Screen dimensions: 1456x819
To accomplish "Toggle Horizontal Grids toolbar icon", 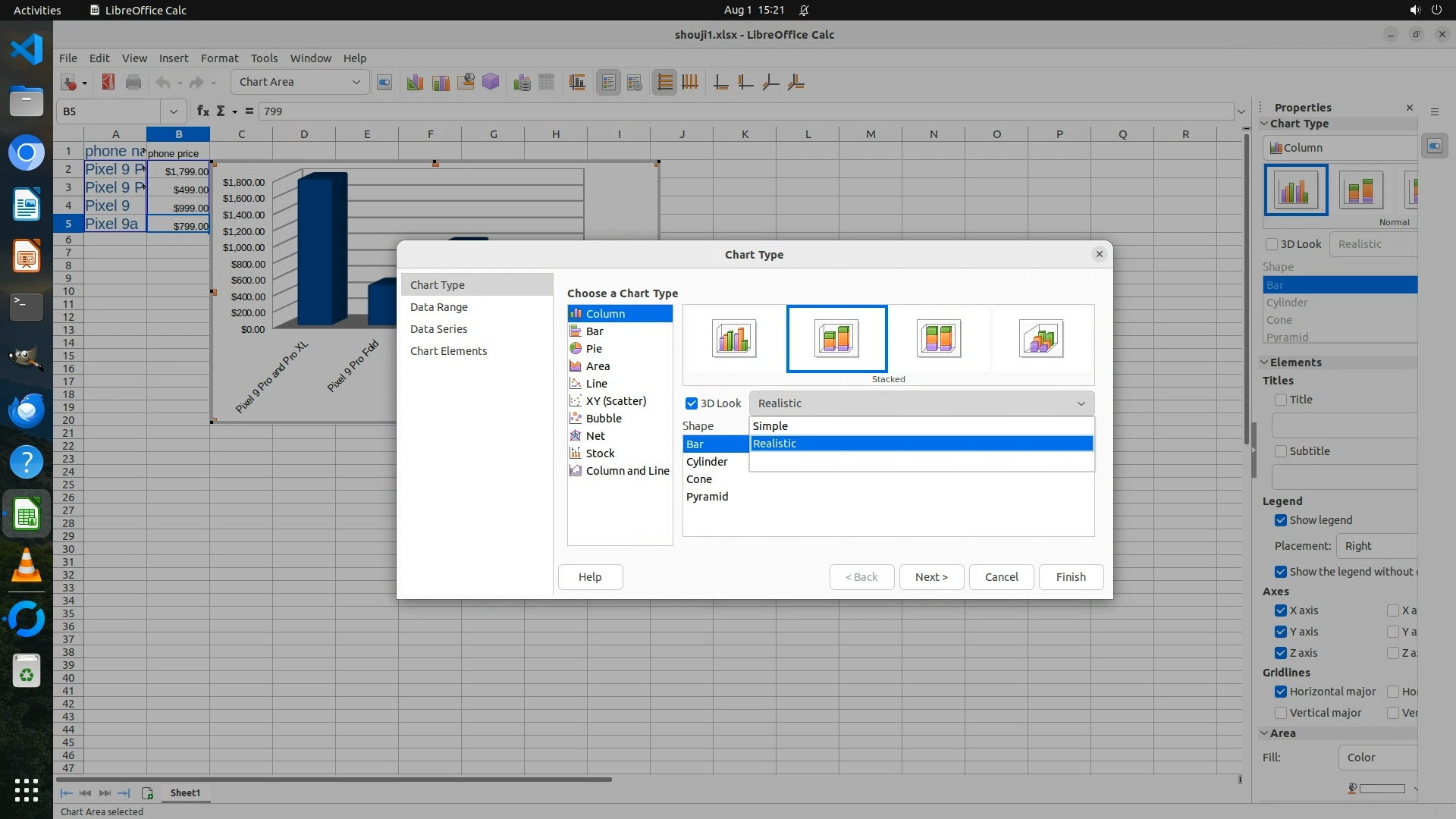I will coord(664,82).
